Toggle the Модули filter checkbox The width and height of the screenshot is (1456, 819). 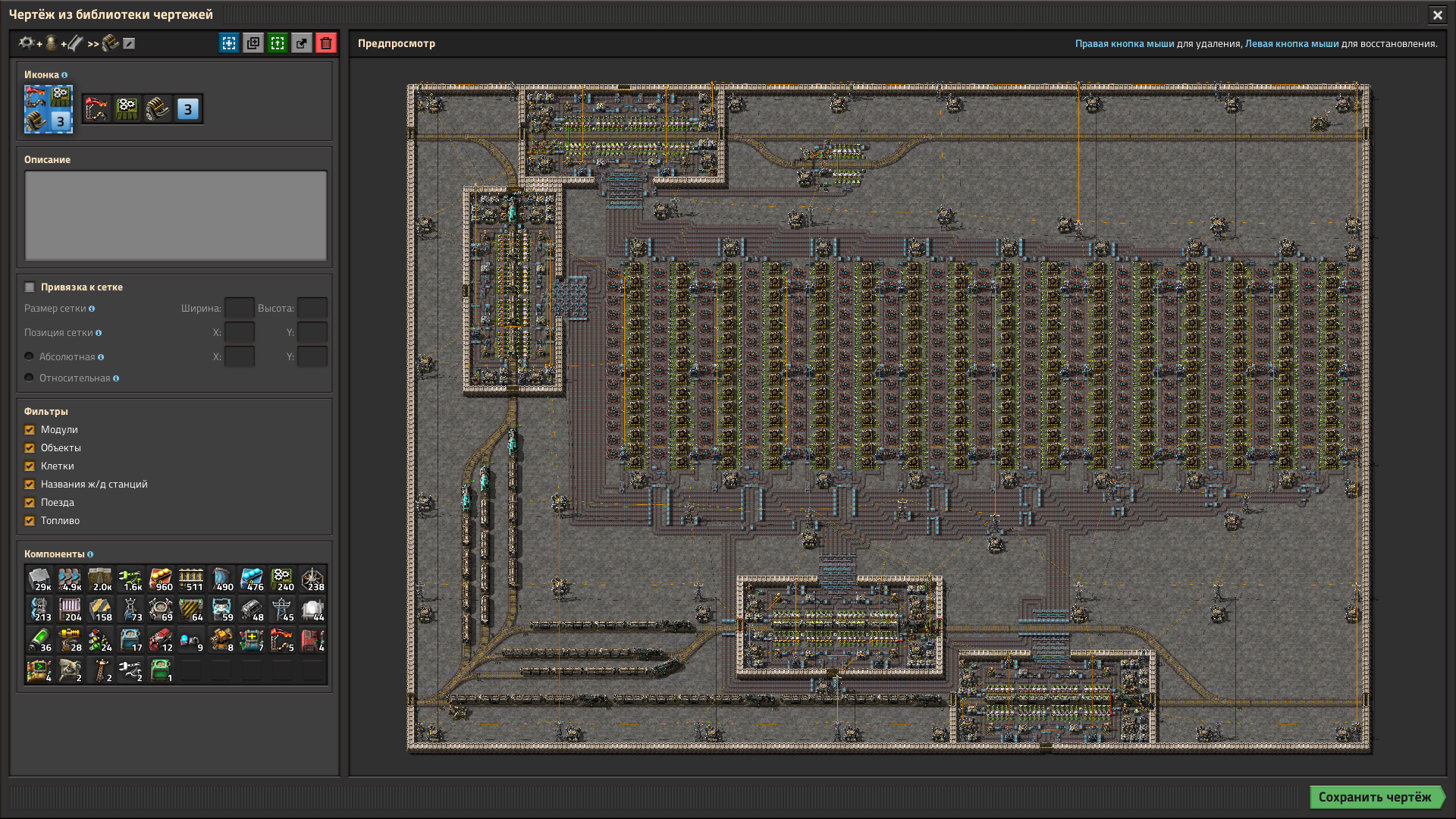click(30, 430)
